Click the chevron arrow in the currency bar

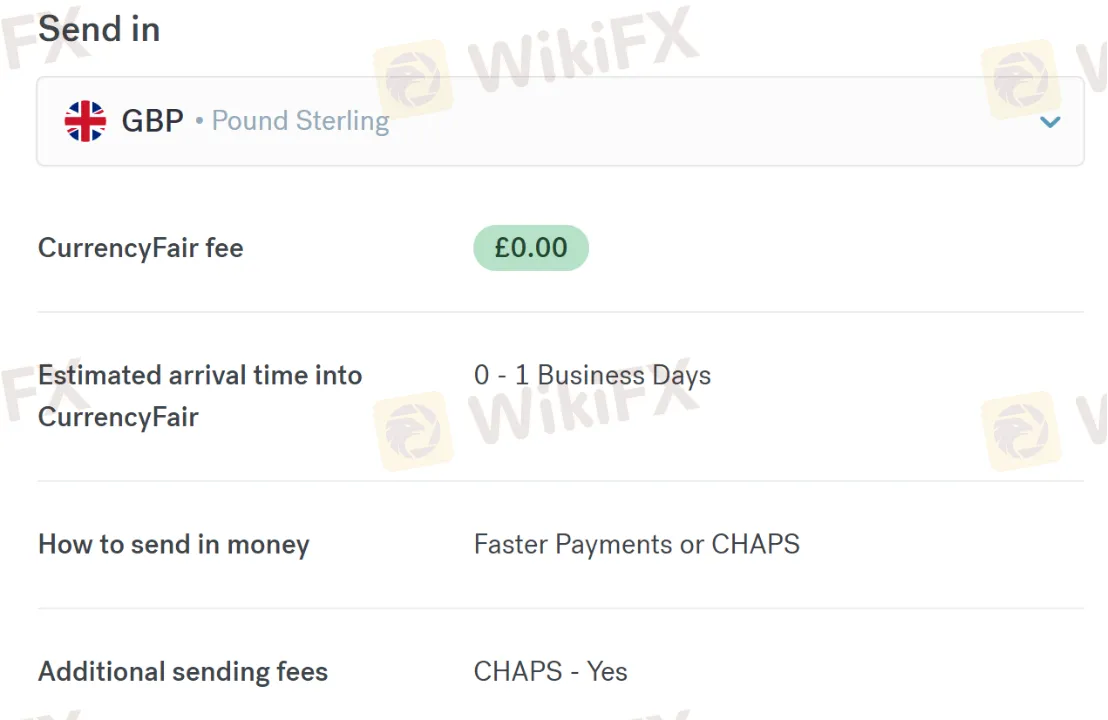1050,121
